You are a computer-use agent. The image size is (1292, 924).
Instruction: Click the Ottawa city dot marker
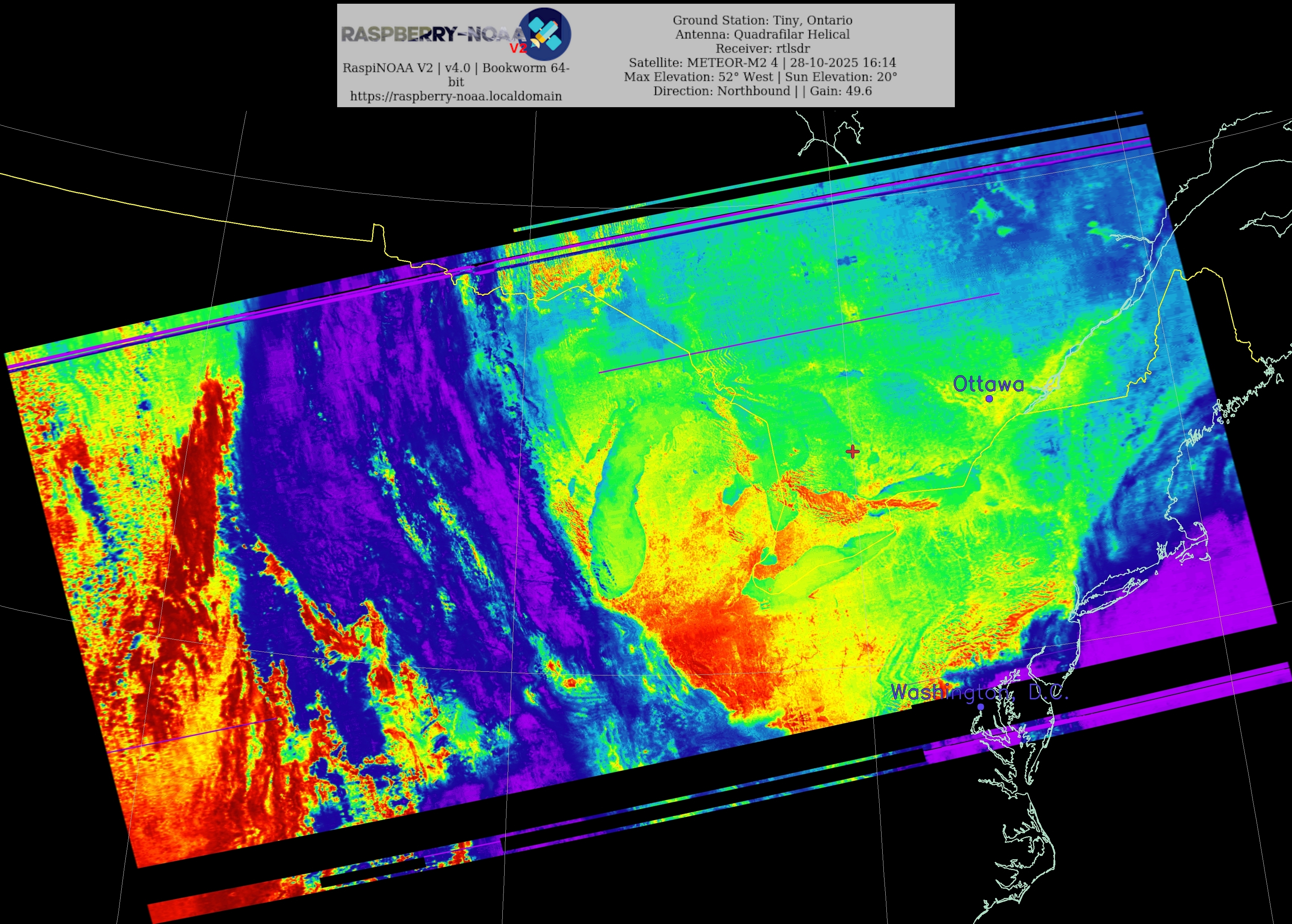pos(989,399)
